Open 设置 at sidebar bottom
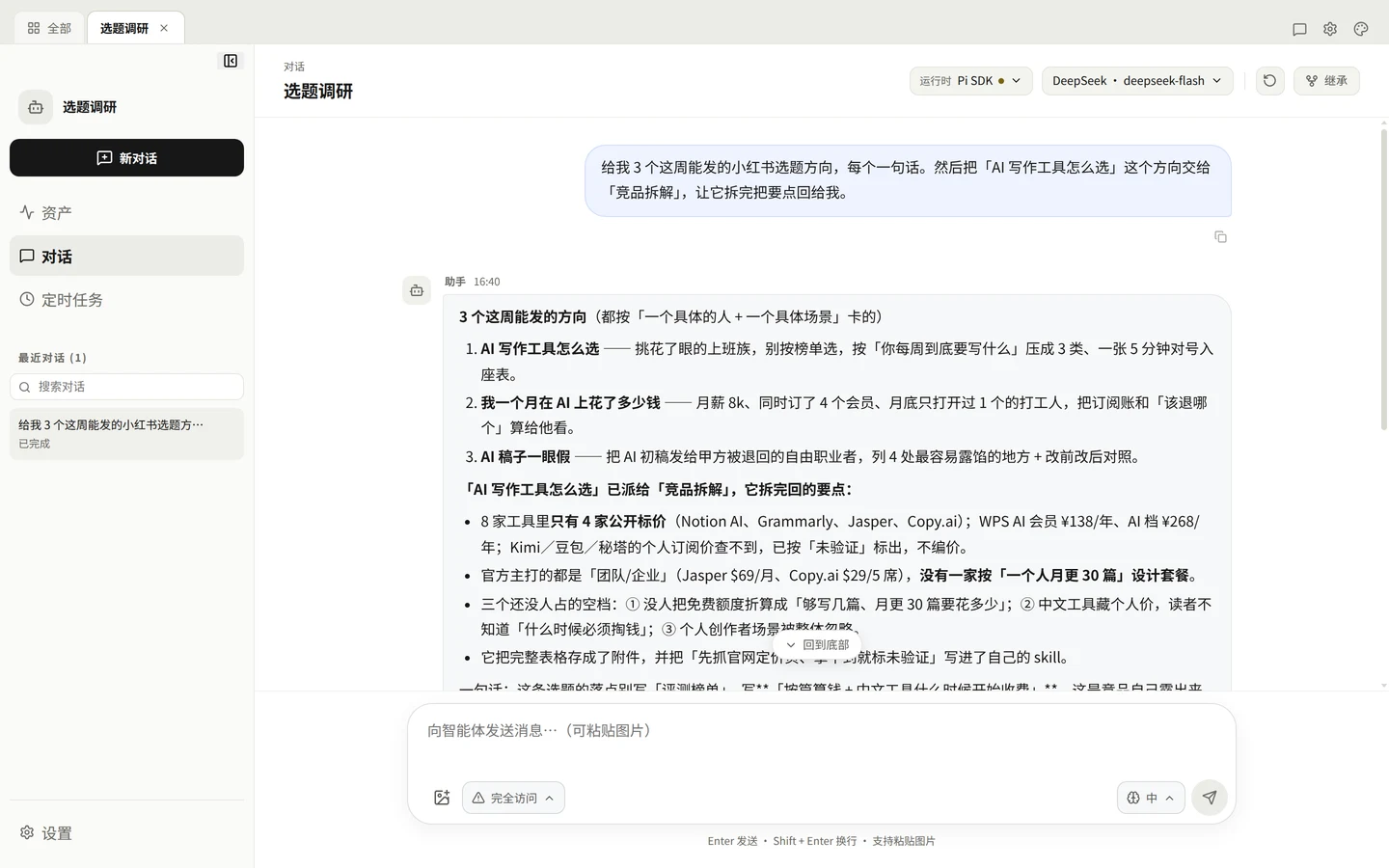Screen dimensions: 1389x868 126,833
